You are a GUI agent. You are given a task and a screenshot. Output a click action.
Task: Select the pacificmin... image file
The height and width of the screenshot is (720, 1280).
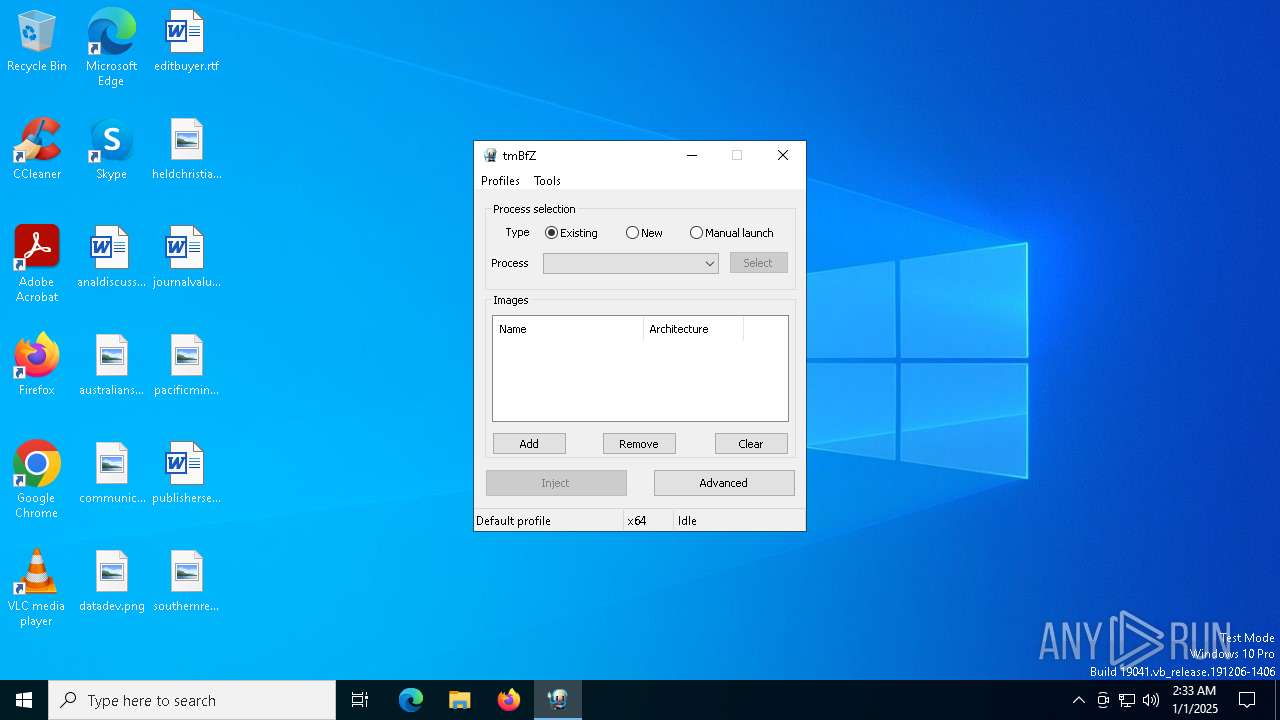coord(186,366)
